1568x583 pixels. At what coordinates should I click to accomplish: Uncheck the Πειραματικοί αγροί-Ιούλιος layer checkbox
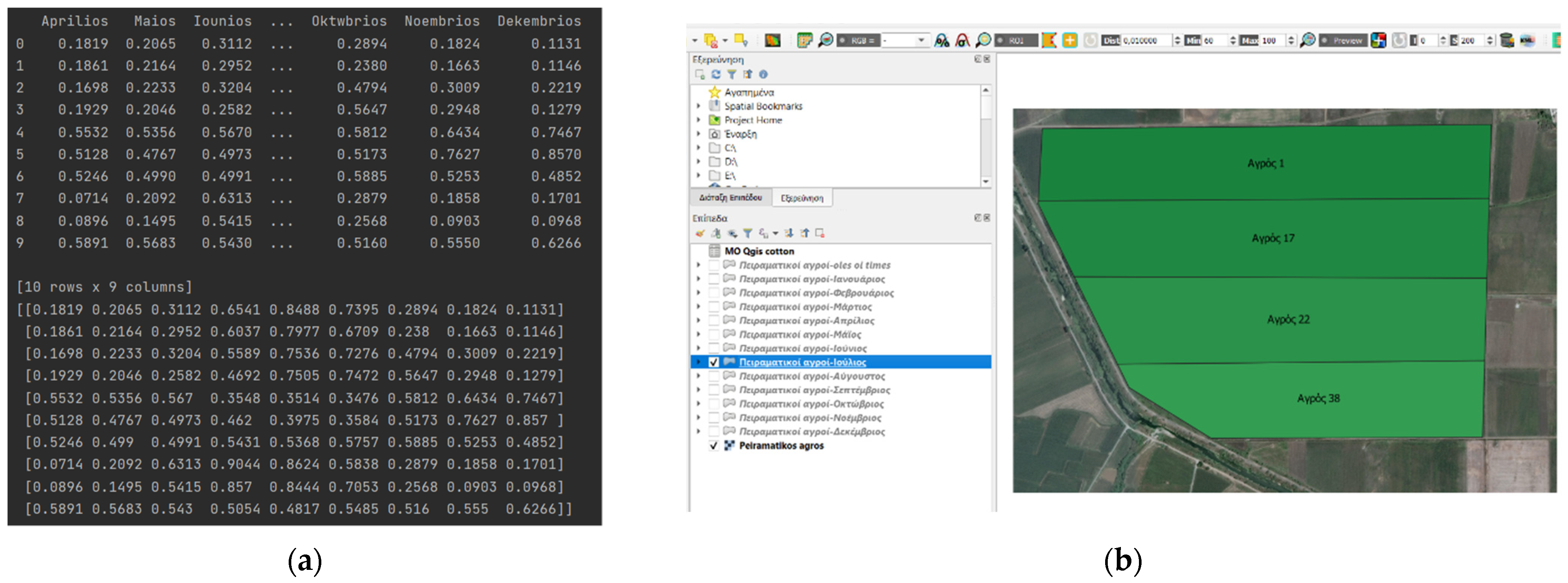click(714, 362)
